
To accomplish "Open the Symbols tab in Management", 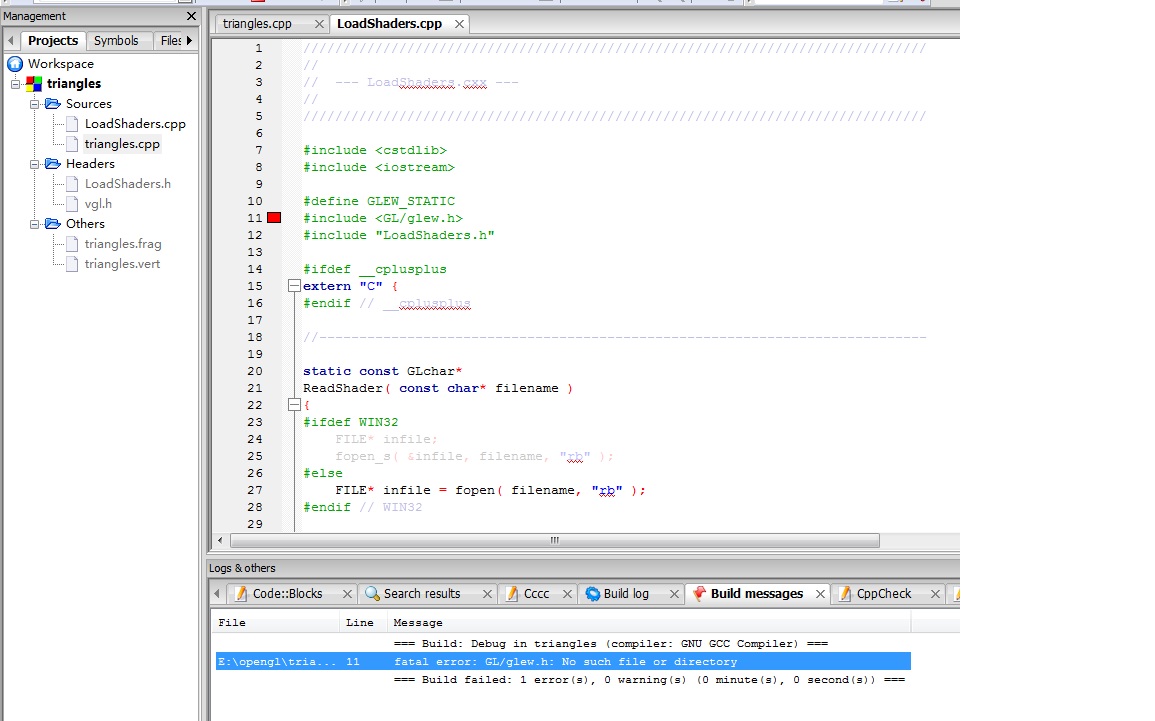I will 116,41.
